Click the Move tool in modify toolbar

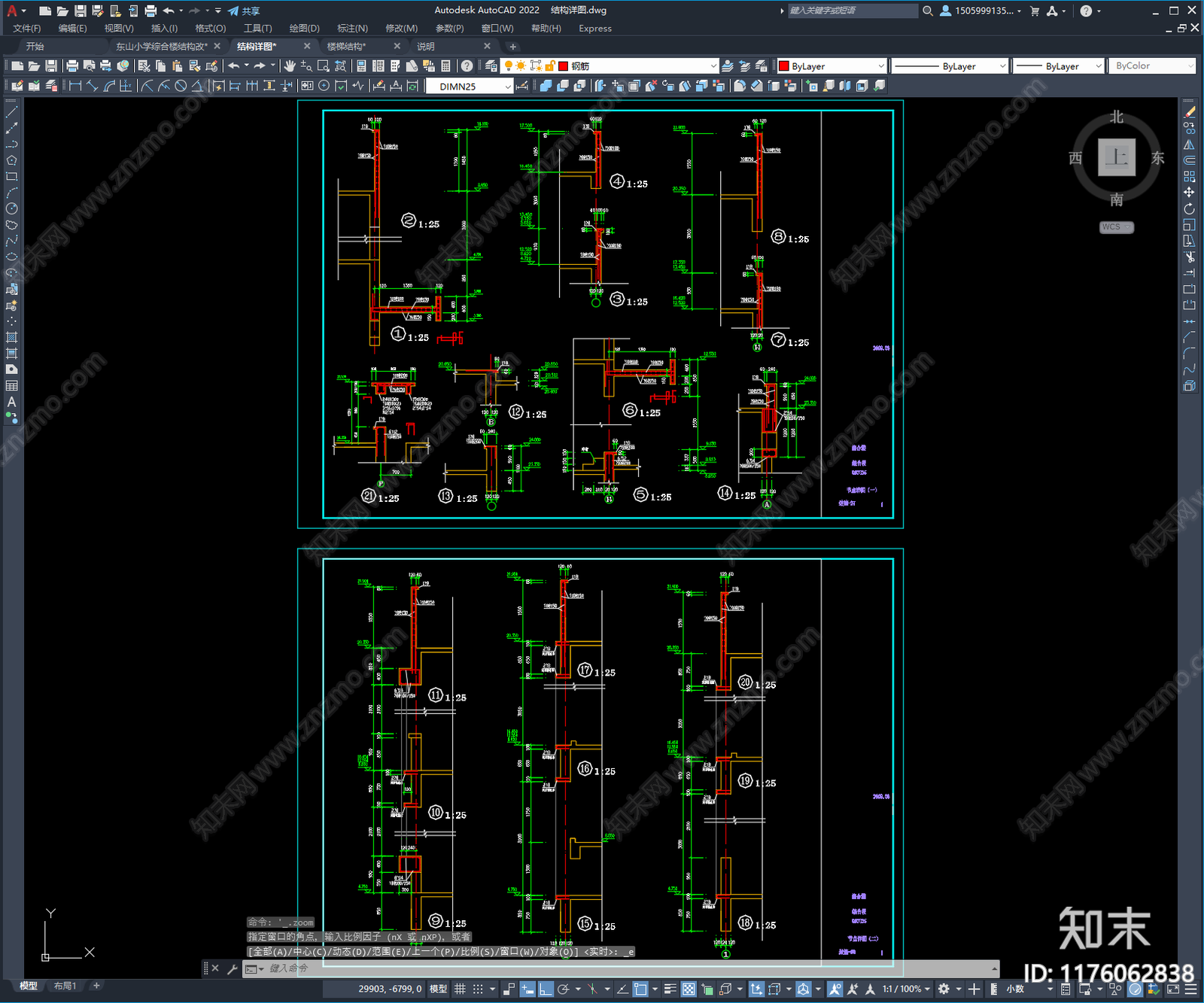pyautogui.click(x=1189, y=193)
